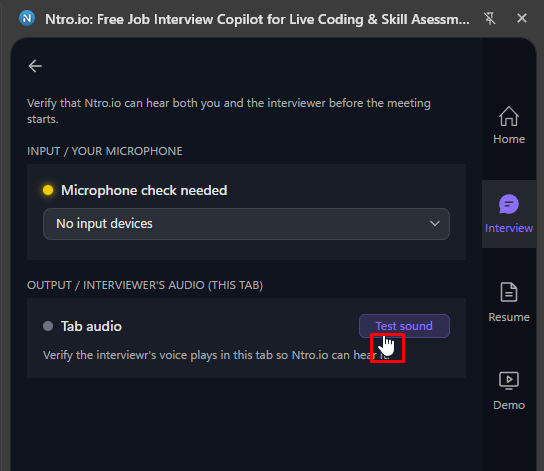The width and height of the screenshot is (544, 471).
Task: Click the Demo label in sidebar
Action: (509, 405)
